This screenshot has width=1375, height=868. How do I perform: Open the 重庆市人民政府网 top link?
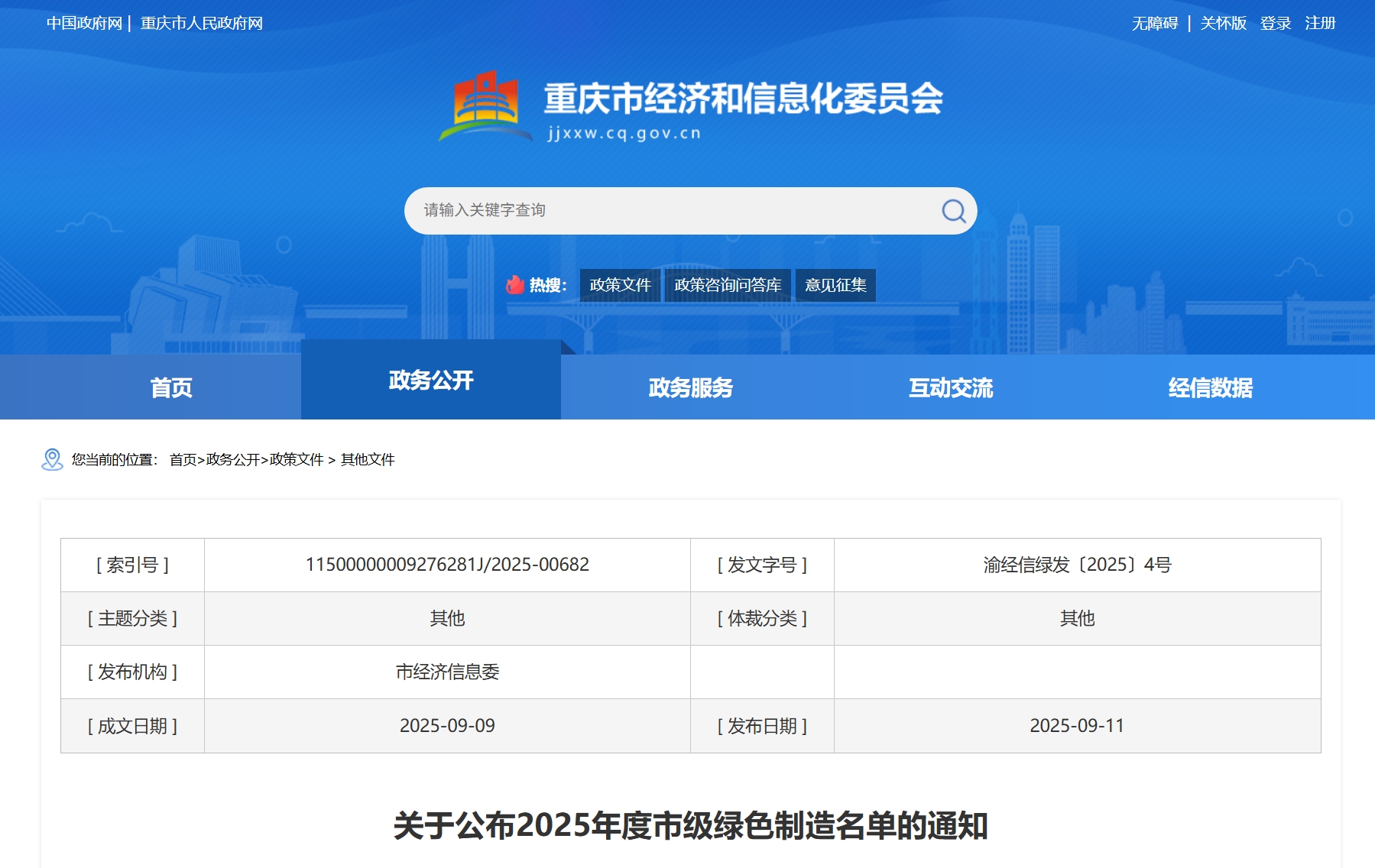click(202, 24)
